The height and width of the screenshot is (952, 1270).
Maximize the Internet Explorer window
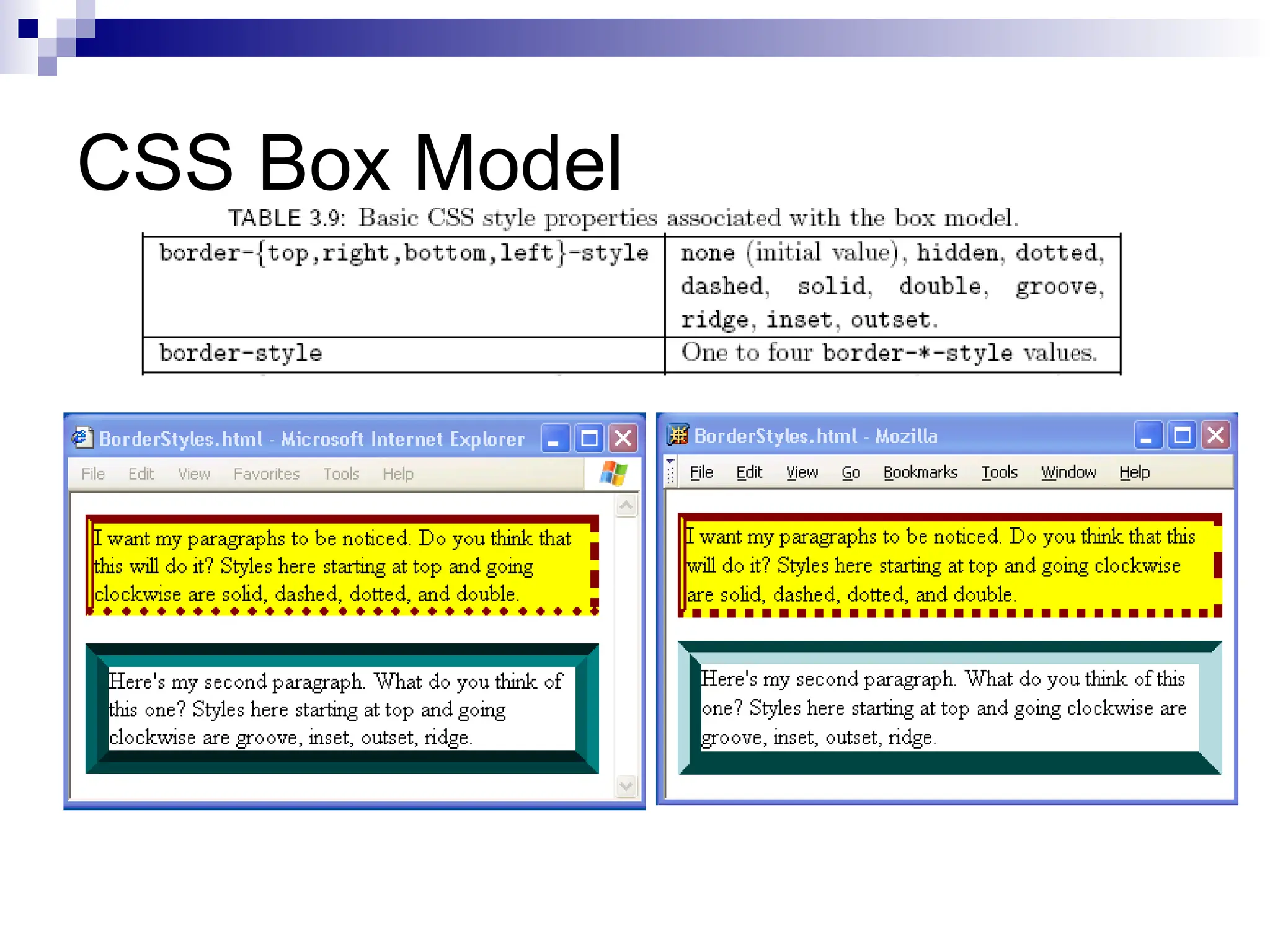[x=589, y=439]
